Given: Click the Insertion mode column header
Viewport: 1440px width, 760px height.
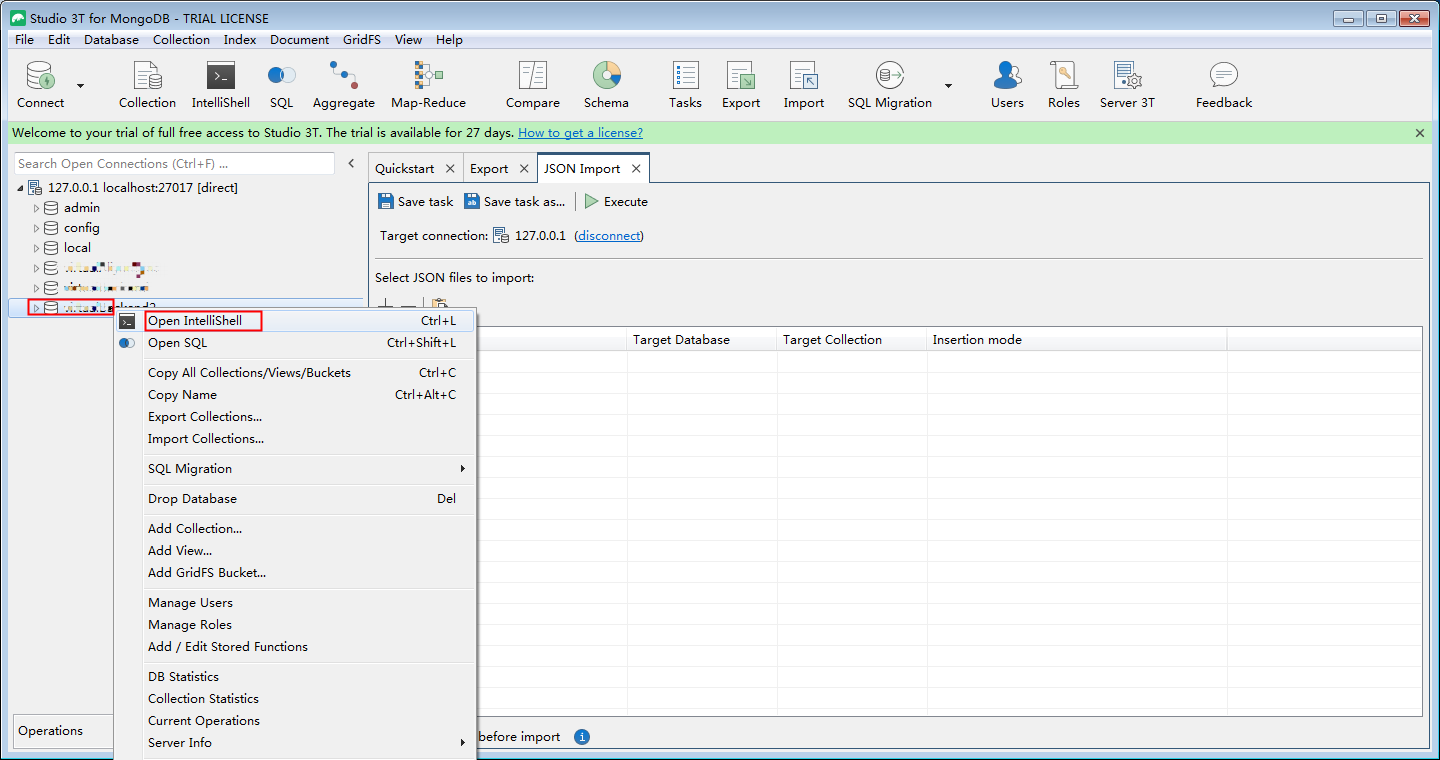Looking at the screenshot, I should coord(1077,340).
